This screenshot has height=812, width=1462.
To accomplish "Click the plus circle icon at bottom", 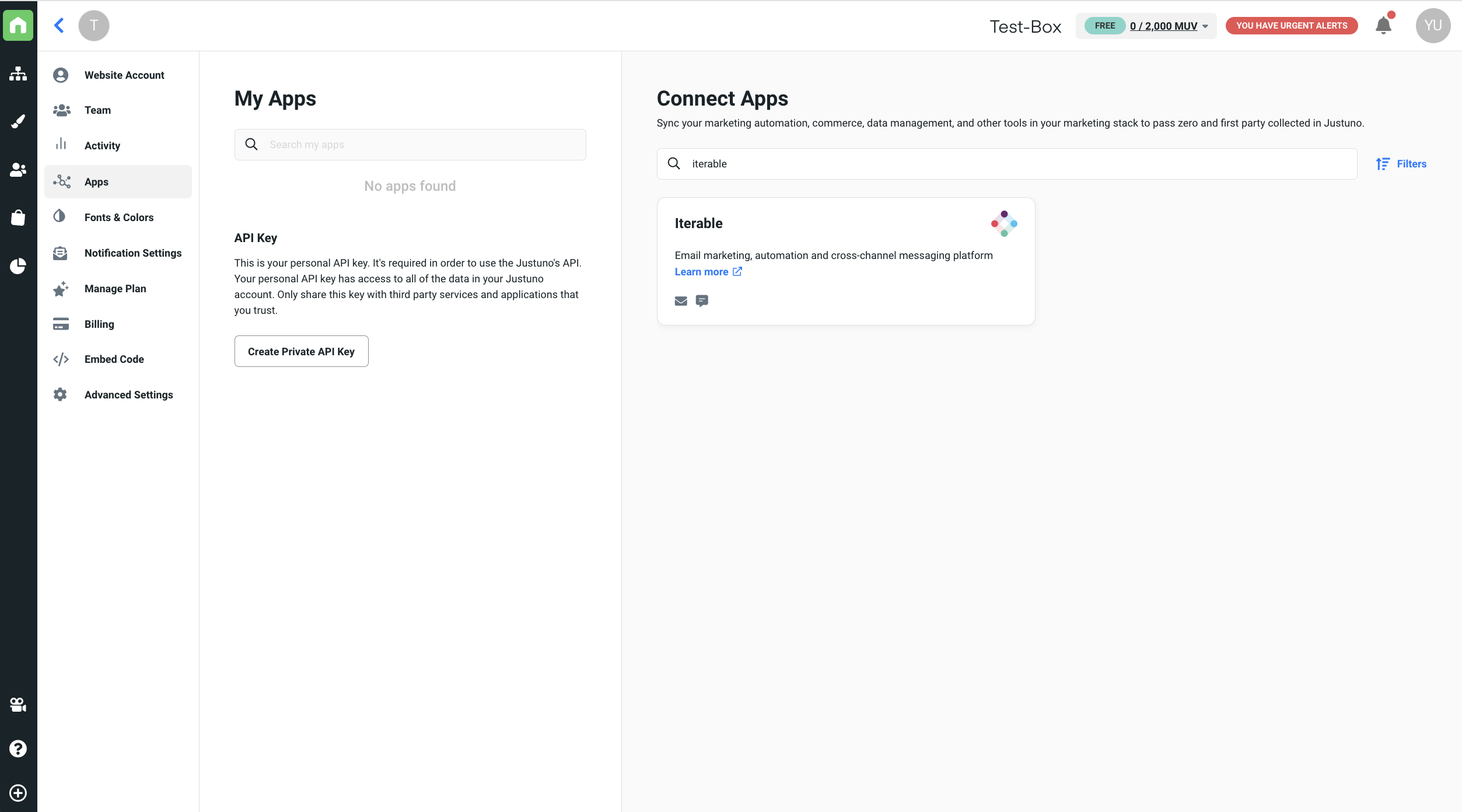I will click(x=18, y=793).
